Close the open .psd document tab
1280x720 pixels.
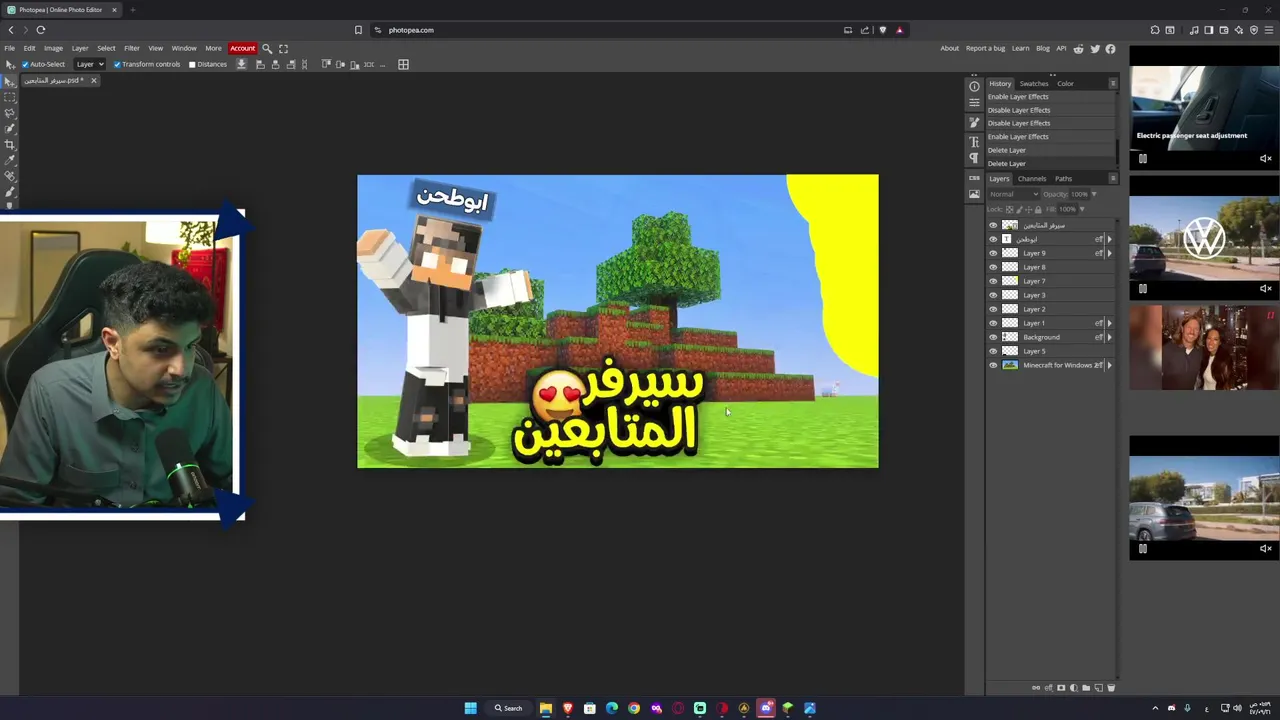click(94, 80)
